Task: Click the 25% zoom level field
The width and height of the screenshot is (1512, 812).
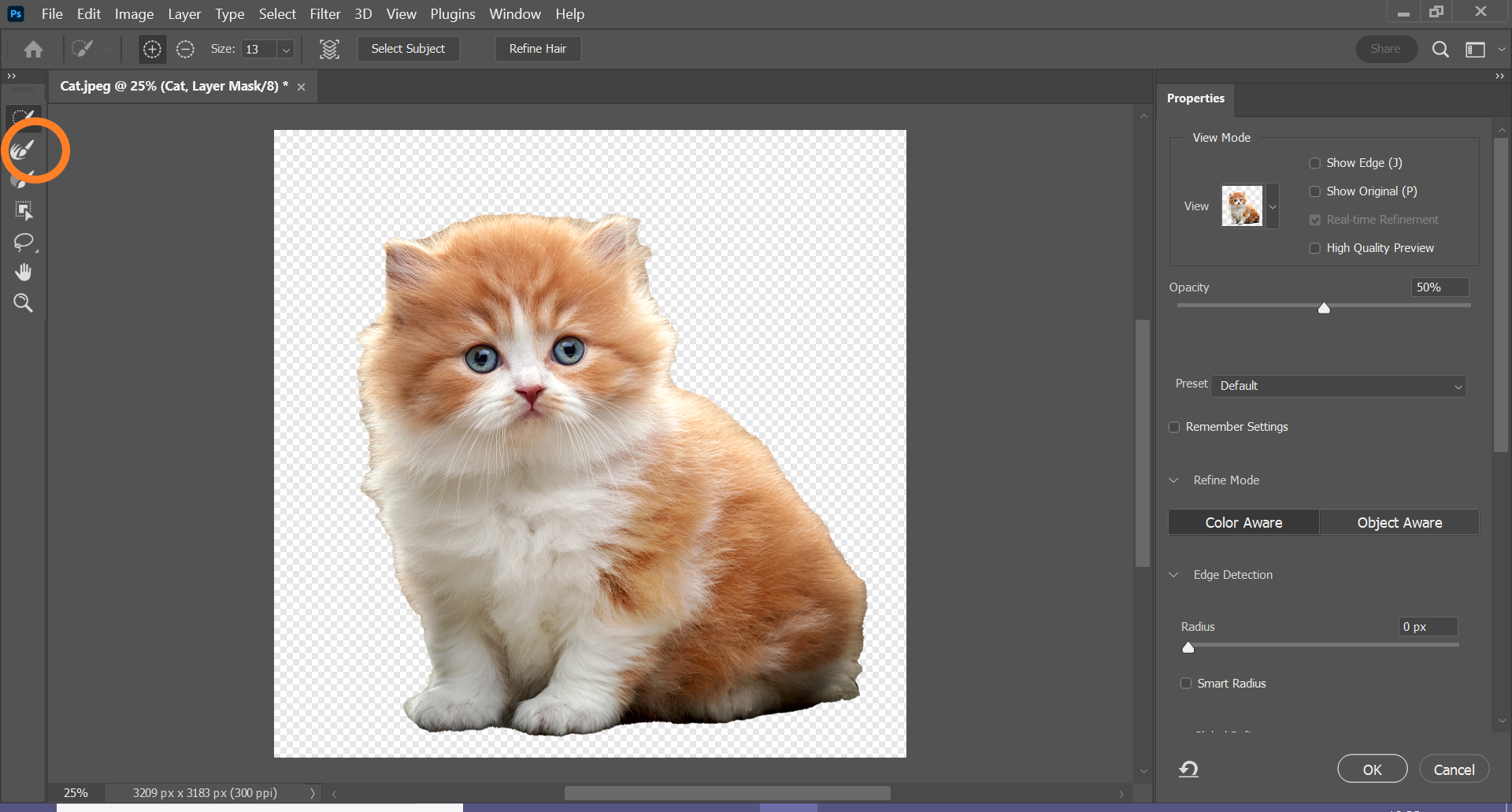Action: click(76, 793)
